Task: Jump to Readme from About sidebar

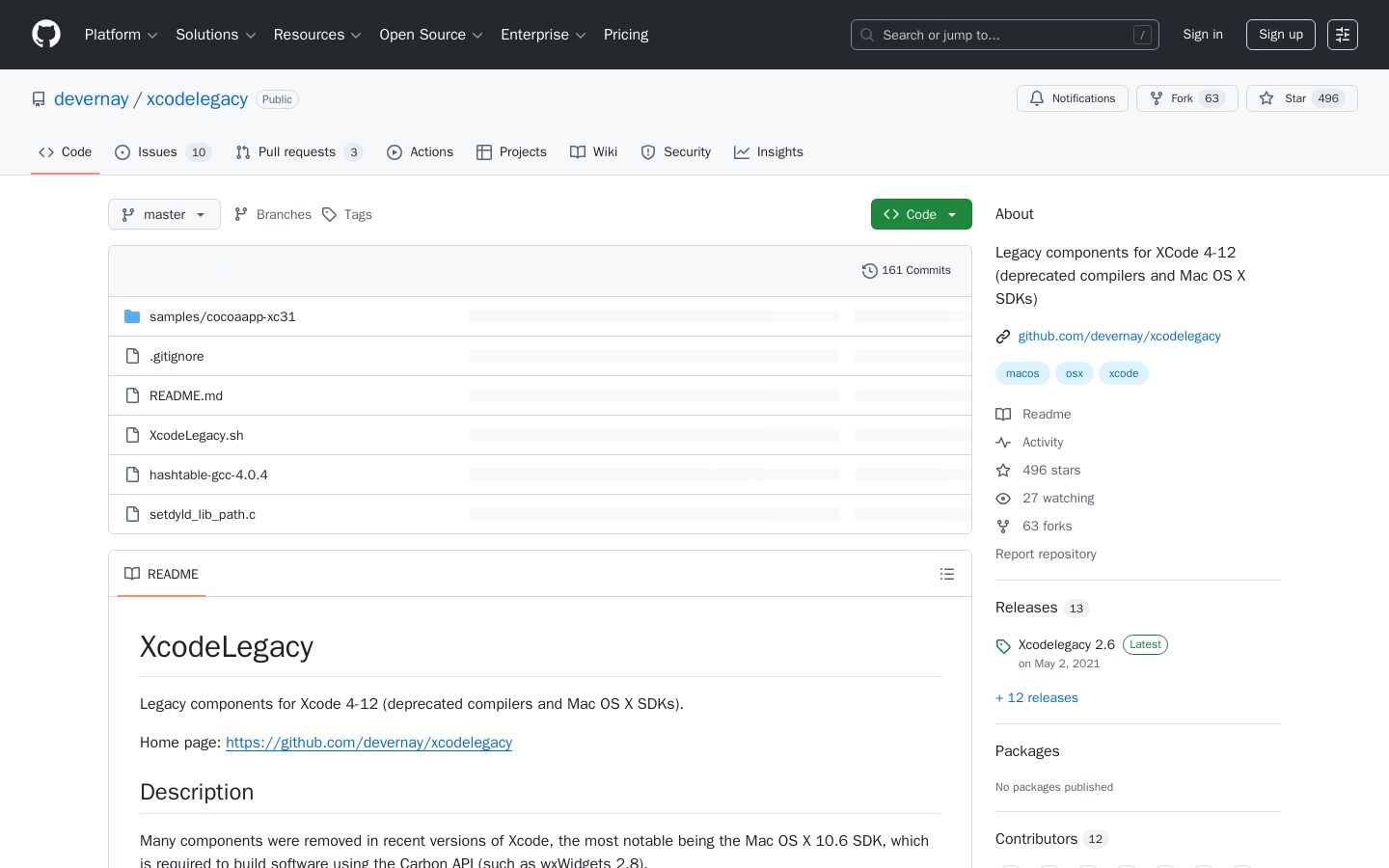Action: coord(1033,414)
